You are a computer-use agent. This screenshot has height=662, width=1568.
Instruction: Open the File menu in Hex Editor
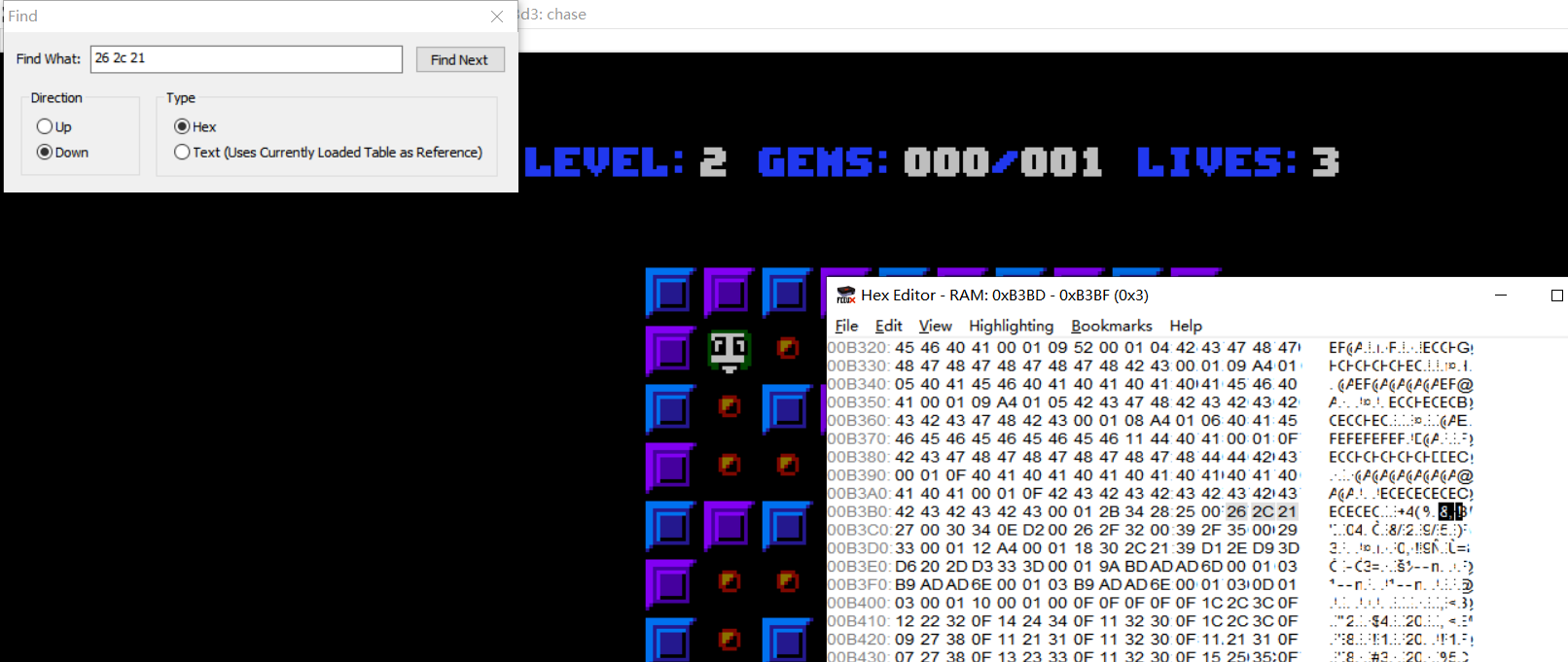(x=846, y=326)
